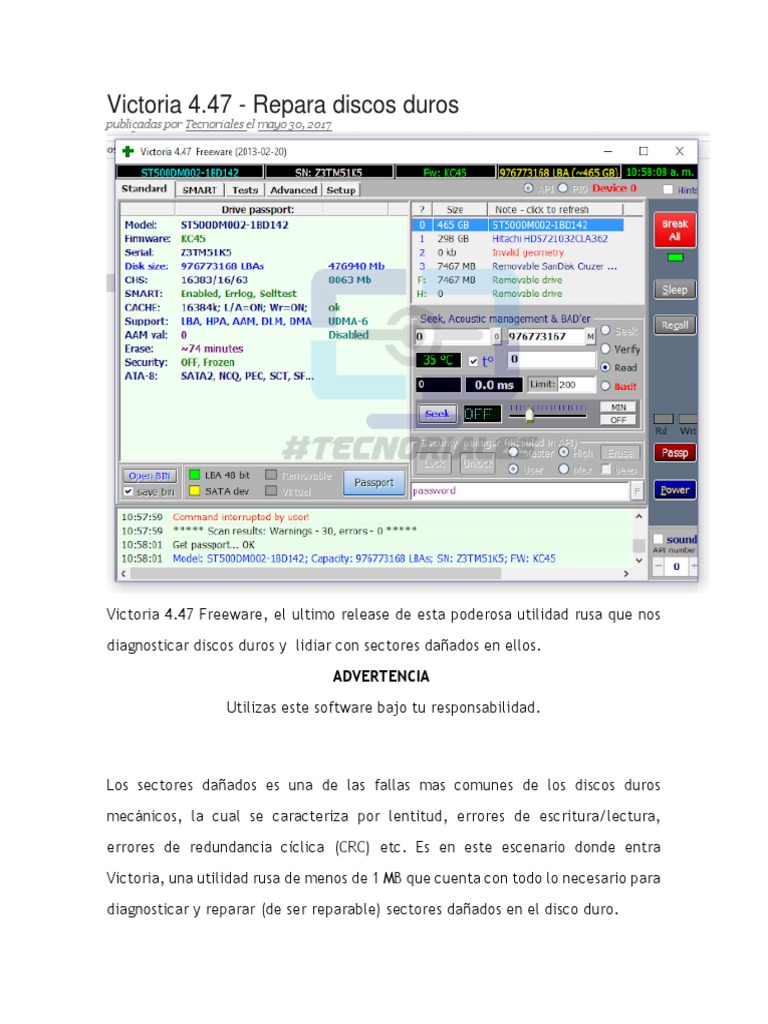Viewport: 768px width, 1024px height.
Task: Click the password input field
Action: pos(520,491)
